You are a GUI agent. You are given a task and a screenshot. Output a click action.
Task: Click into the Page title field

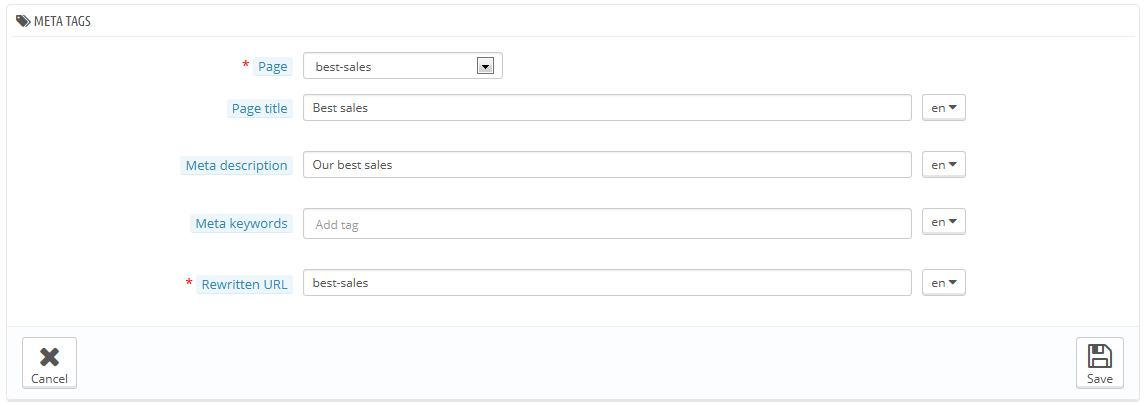tap(607, 107)
